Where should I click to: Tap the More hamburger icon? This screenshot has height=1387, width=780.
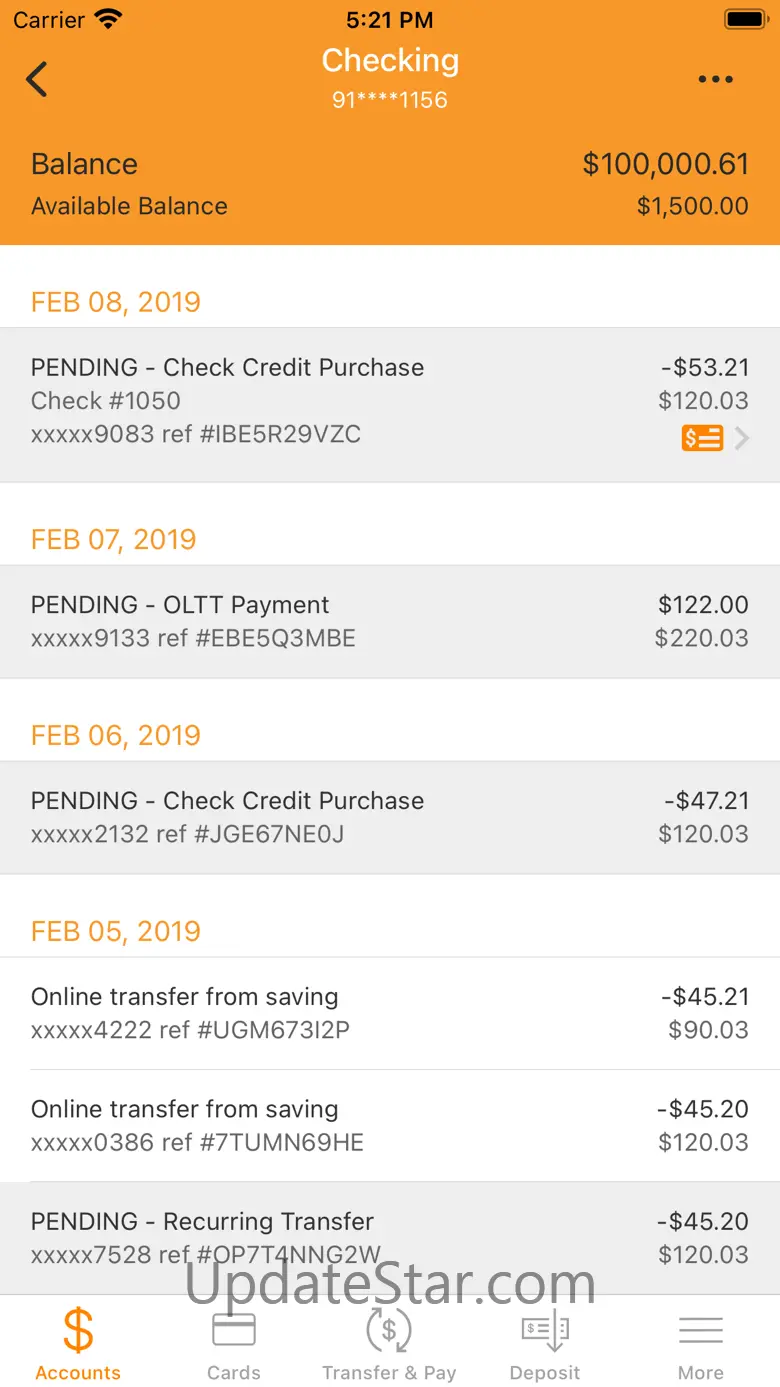tap(701, 1330)
